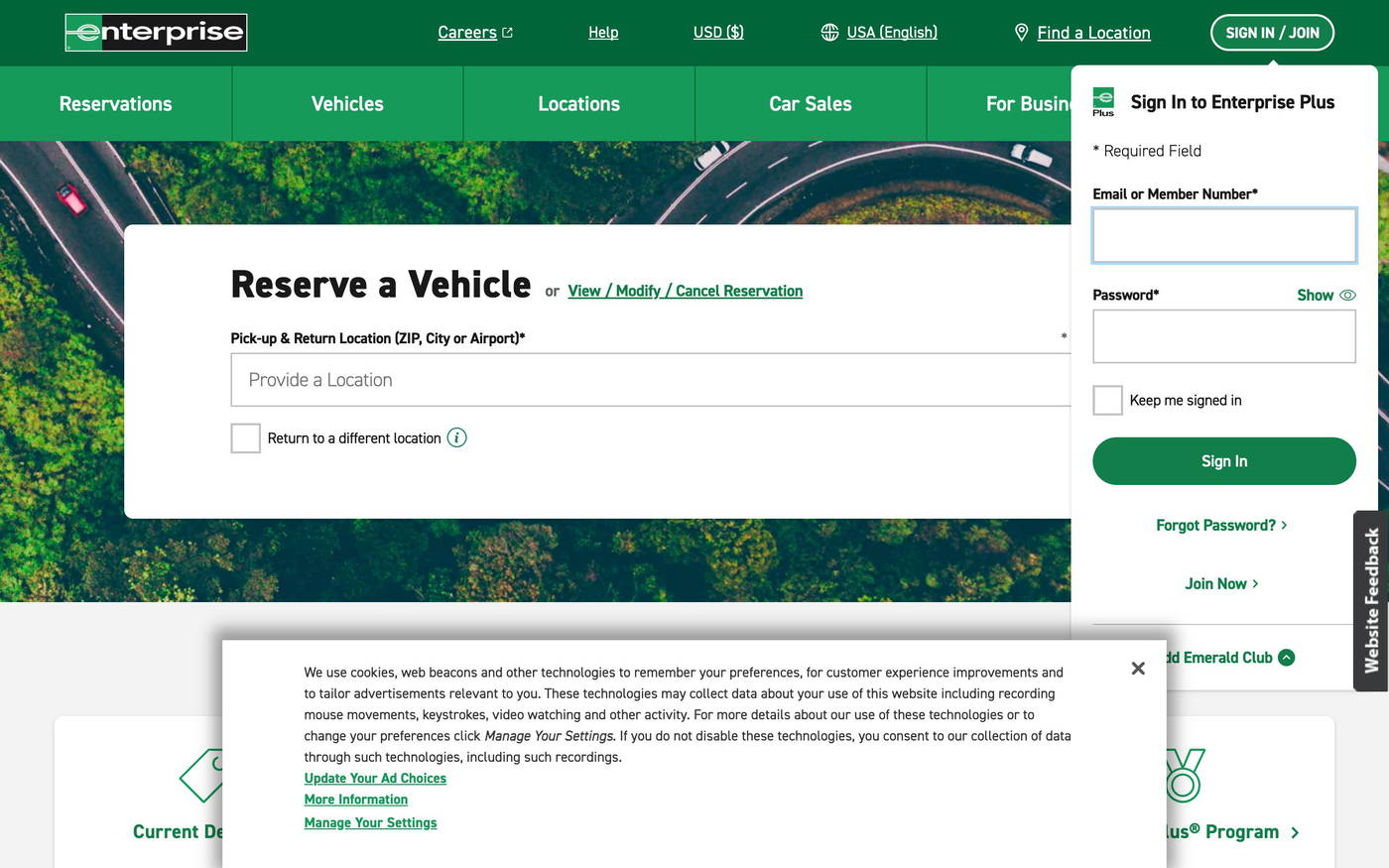Open the Vehicles menu
Image resolution: width=1389 pixels, height=868 pixels.
347,103
